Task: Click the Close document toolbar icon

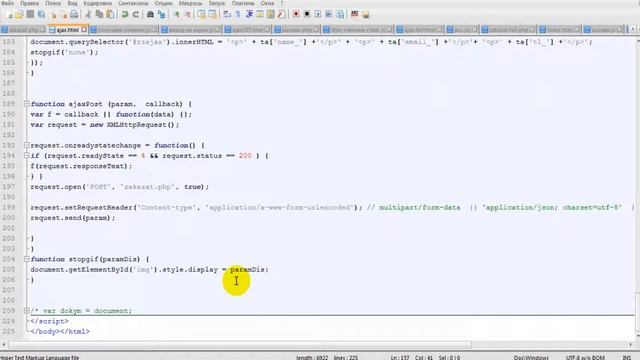Action: (53, 15)
